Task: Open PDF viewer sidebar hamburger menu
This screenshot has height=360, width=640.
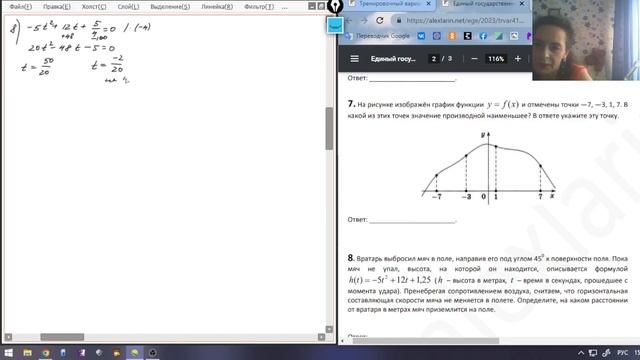Action: pyautogui.click(x=354, y=59)
